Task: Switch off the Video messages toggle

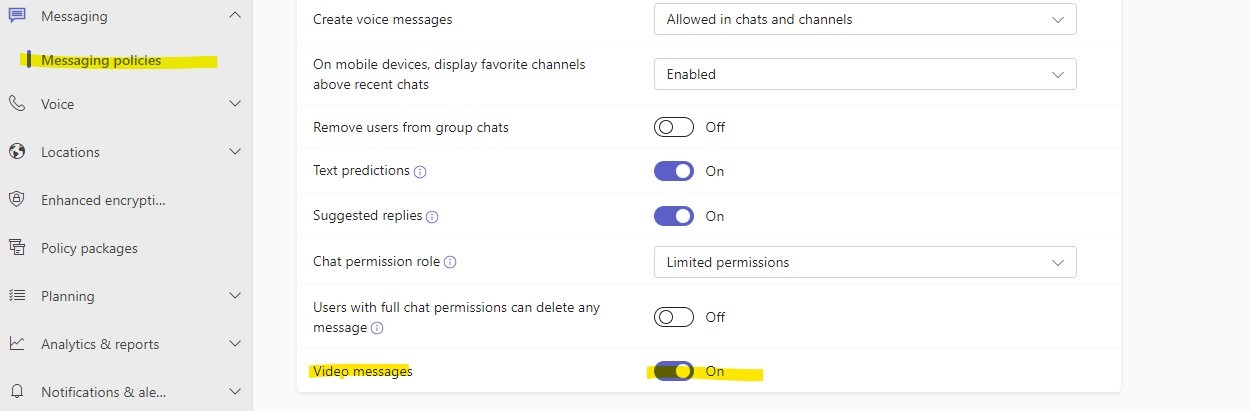Action: pos(673,371)
